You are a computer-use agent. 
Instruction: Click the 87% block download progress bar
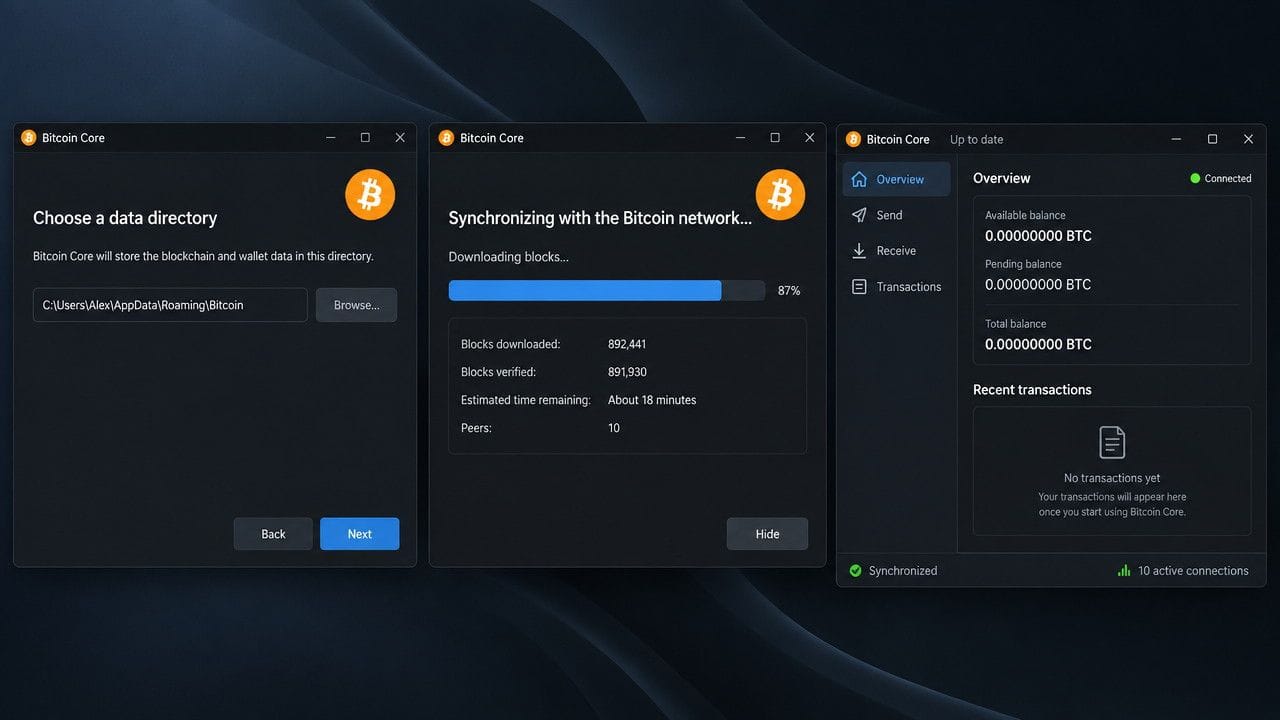pyautogui.click(x=607, y=290)
